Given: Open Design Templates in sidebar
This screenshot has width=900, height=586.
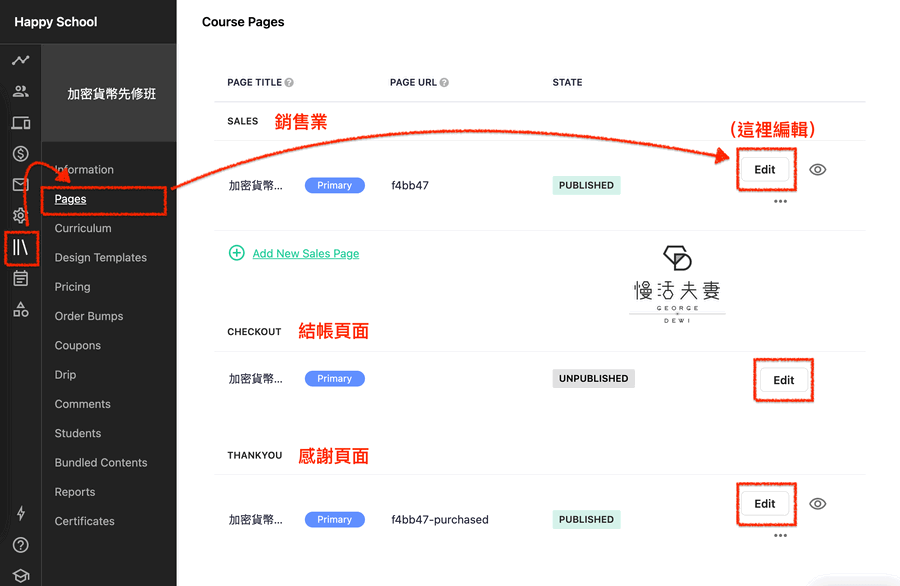Looking at the screenshot, I should [x=100, y=258].
